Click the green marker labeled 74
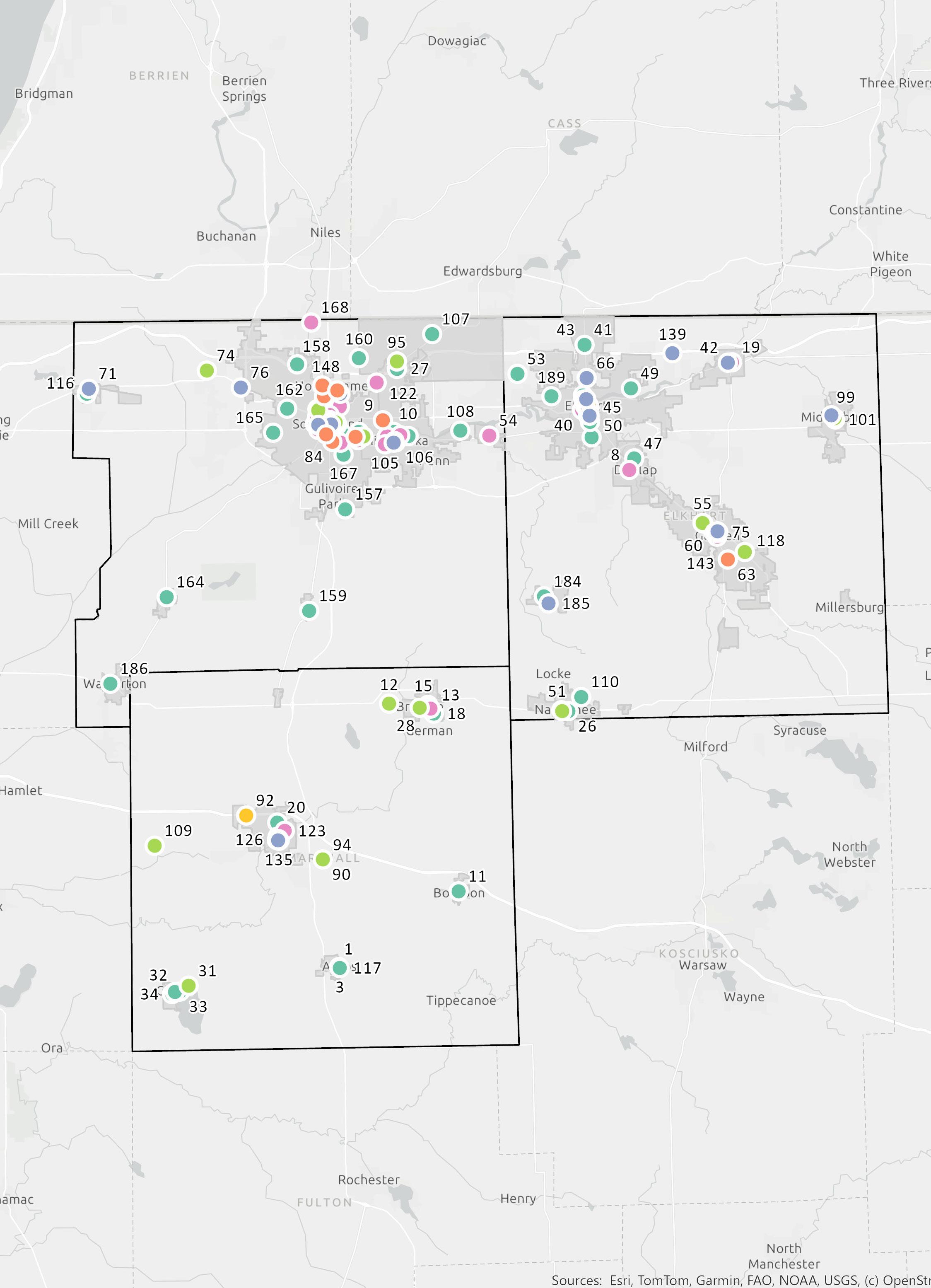The width and height of the screenshot is (931, 1288). (x=207, y=371)
